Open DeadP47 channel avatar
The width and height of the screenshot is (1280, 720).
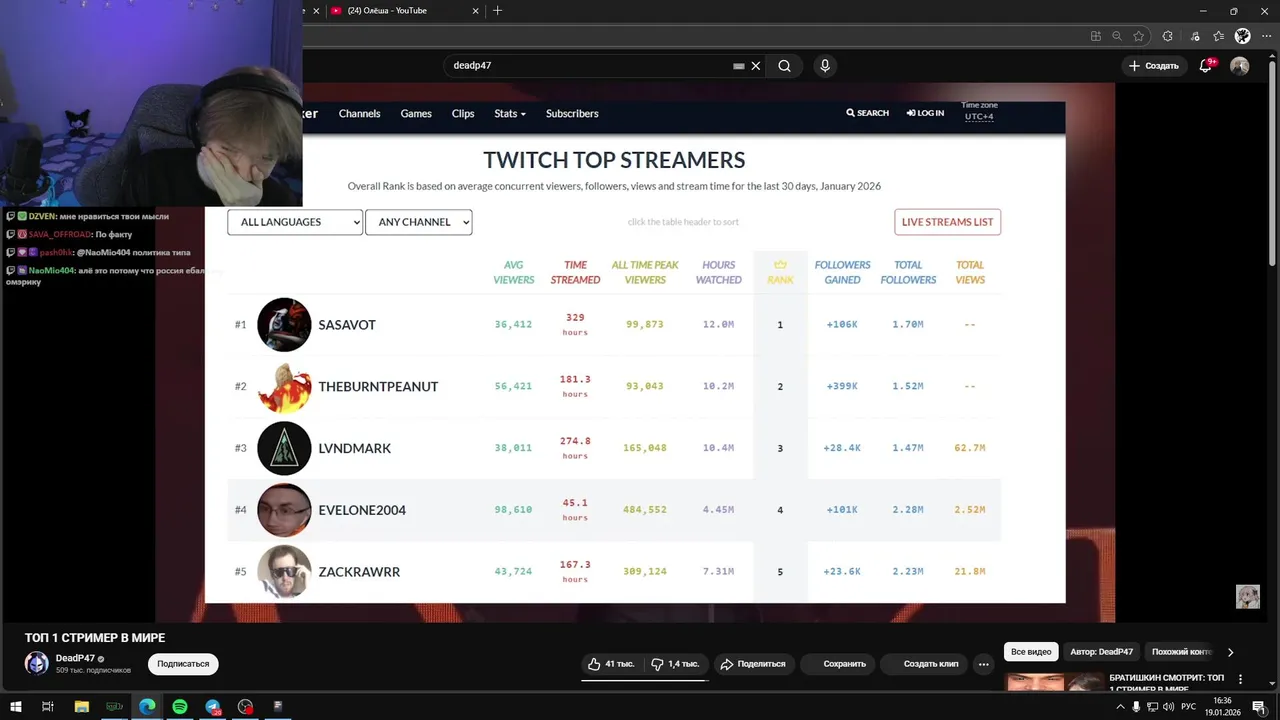pos(36,664)
